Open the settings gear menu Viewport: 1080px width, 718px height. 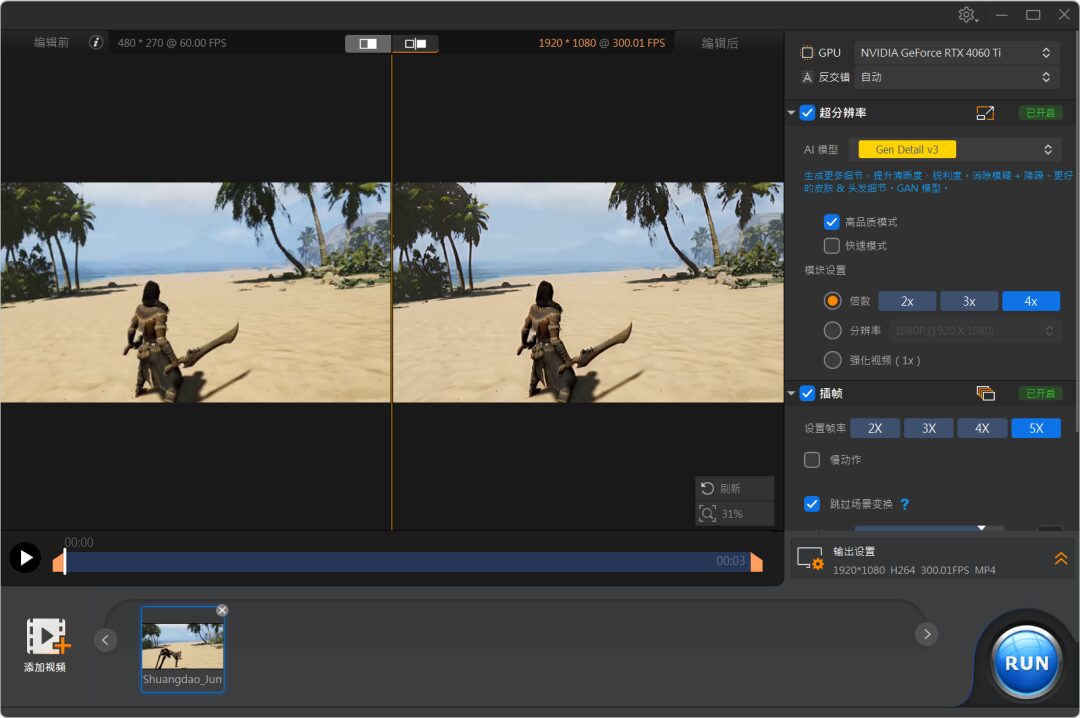(x=968, y=14)
